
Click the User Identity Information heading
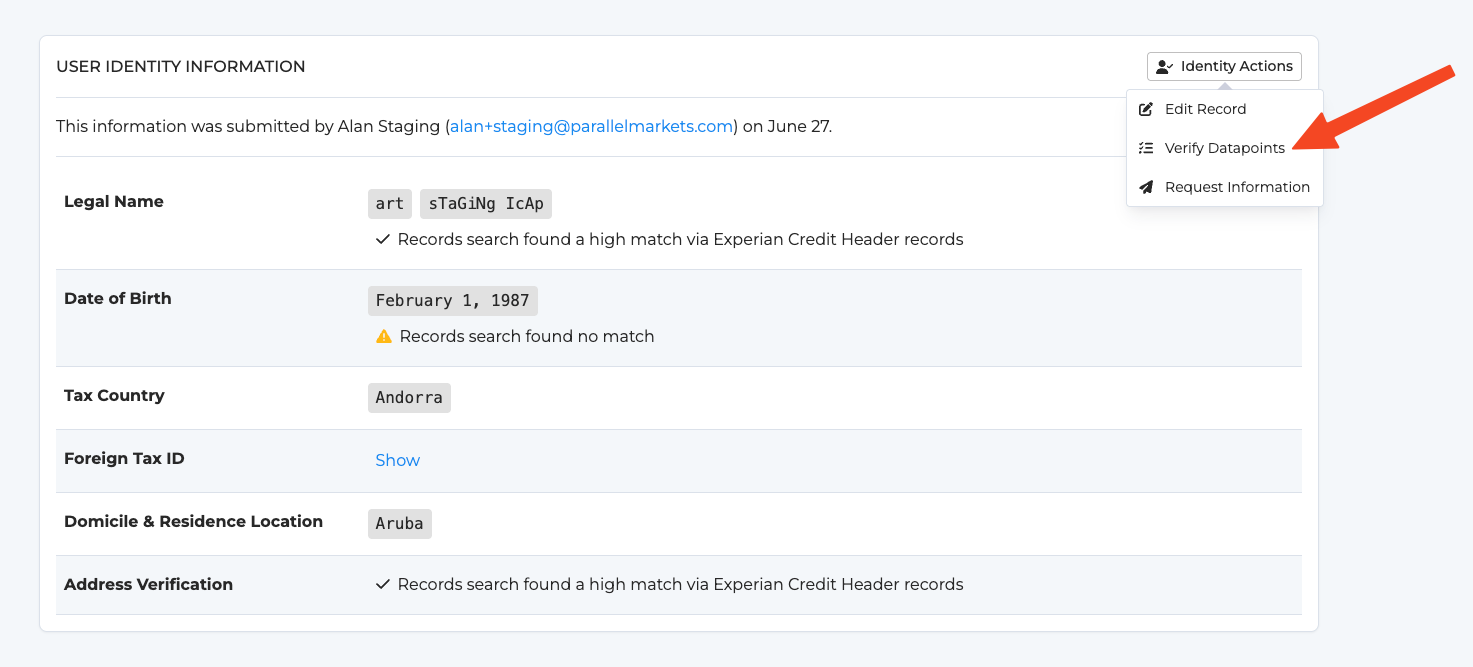pyautogui.click(x=181, y=66)
